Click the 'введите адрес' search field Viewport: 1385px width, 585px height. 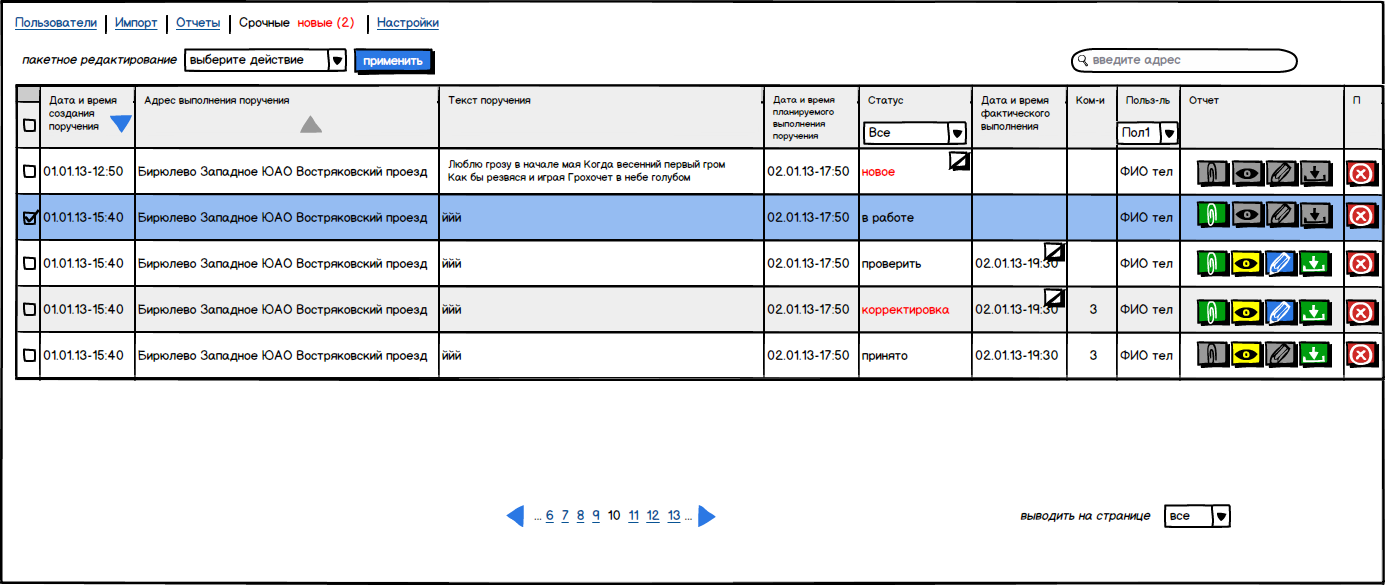click(1184, 61)
